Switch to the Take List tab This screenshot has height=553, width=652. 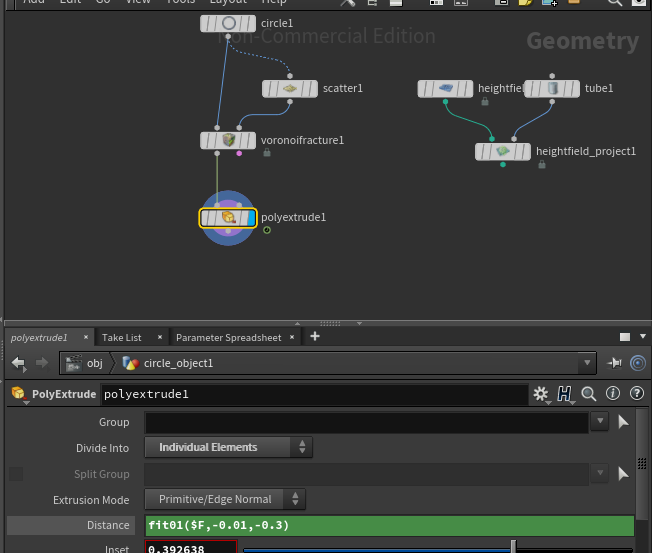(x=121, y=337)
